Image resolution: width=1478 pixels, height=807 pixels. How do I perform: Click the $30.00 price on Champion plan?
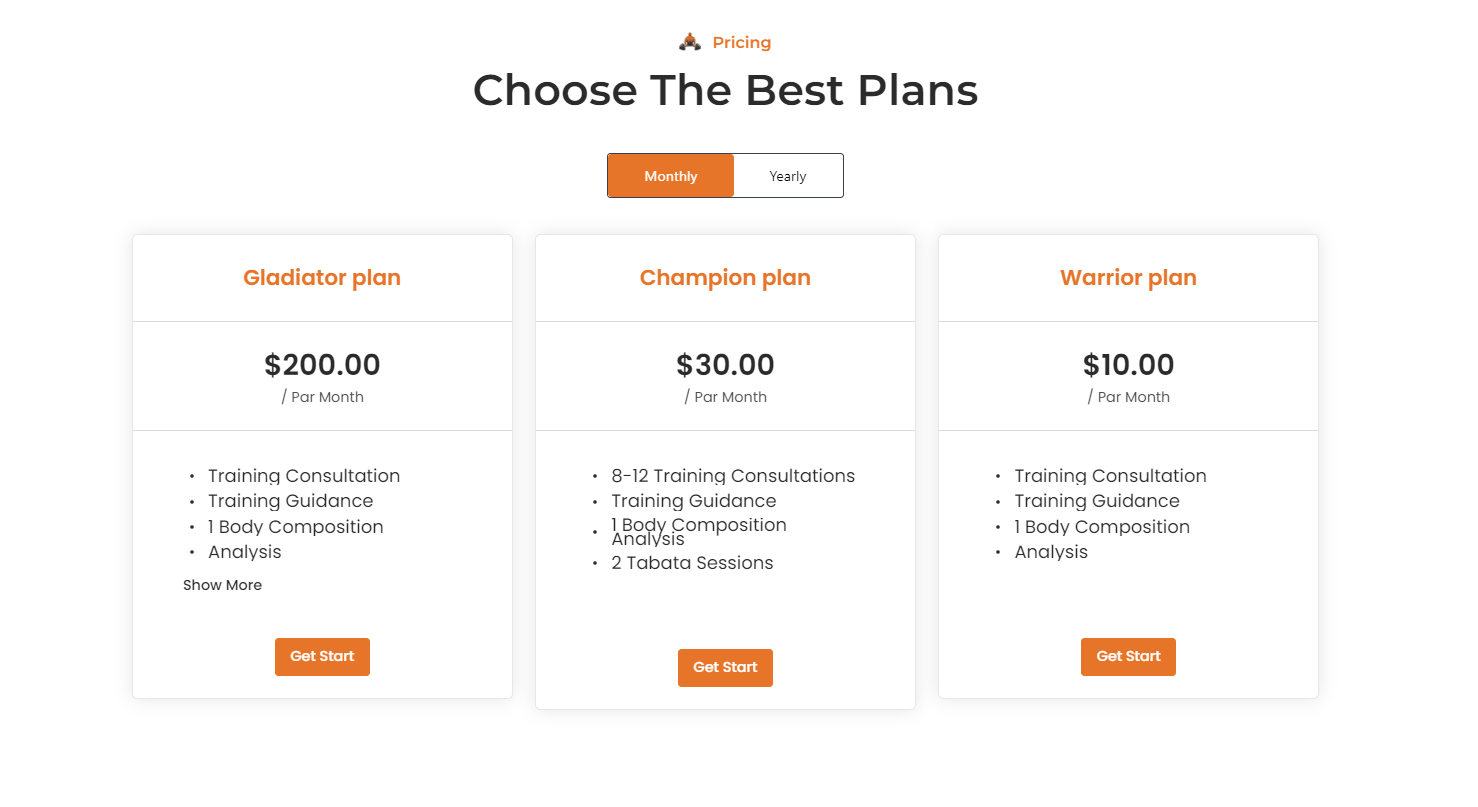pos(725,365)
